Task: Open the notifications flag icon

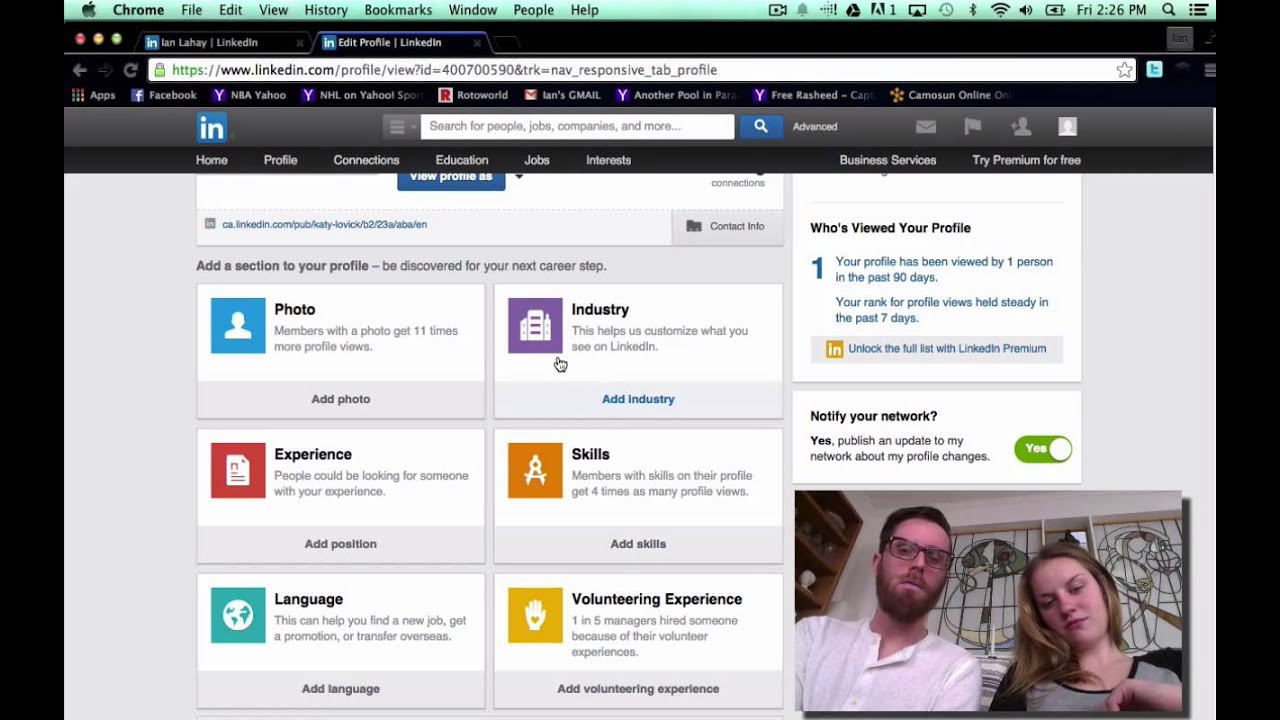Action: pyautogui.click(x=972, y=126)
